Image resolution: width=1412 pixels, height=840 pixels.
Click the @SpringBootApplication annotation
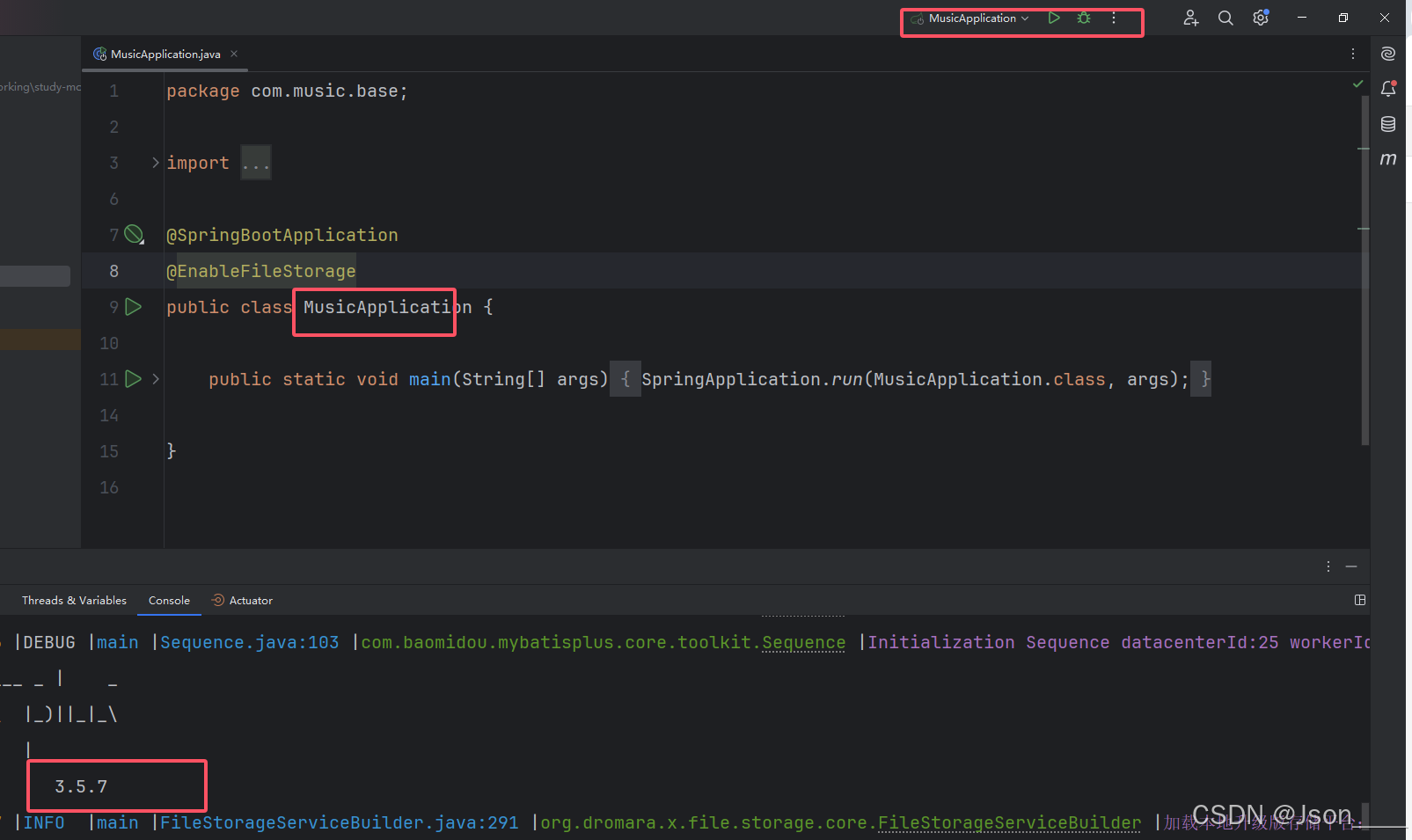click(282, 235)
